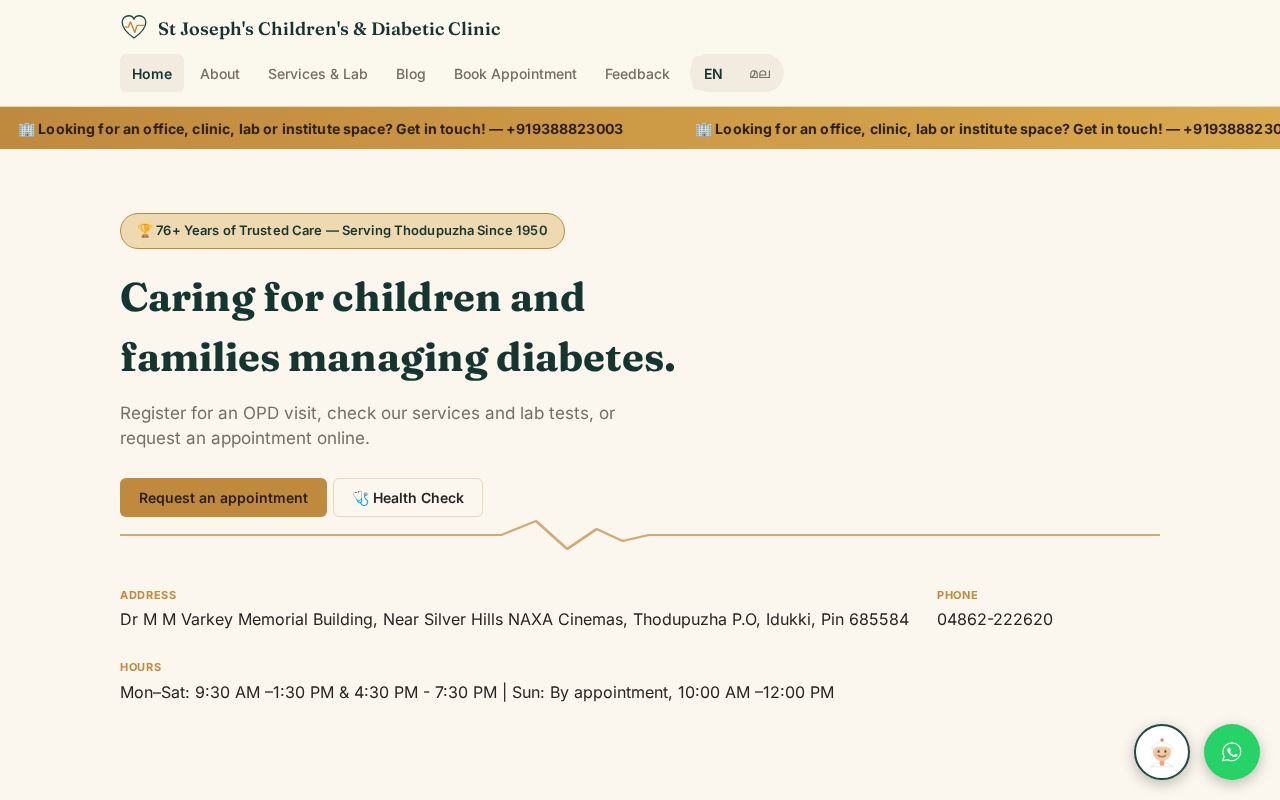Click the heart logo icon in header
This screenshot has height=800, width=1280.
[x=134, y=27]
